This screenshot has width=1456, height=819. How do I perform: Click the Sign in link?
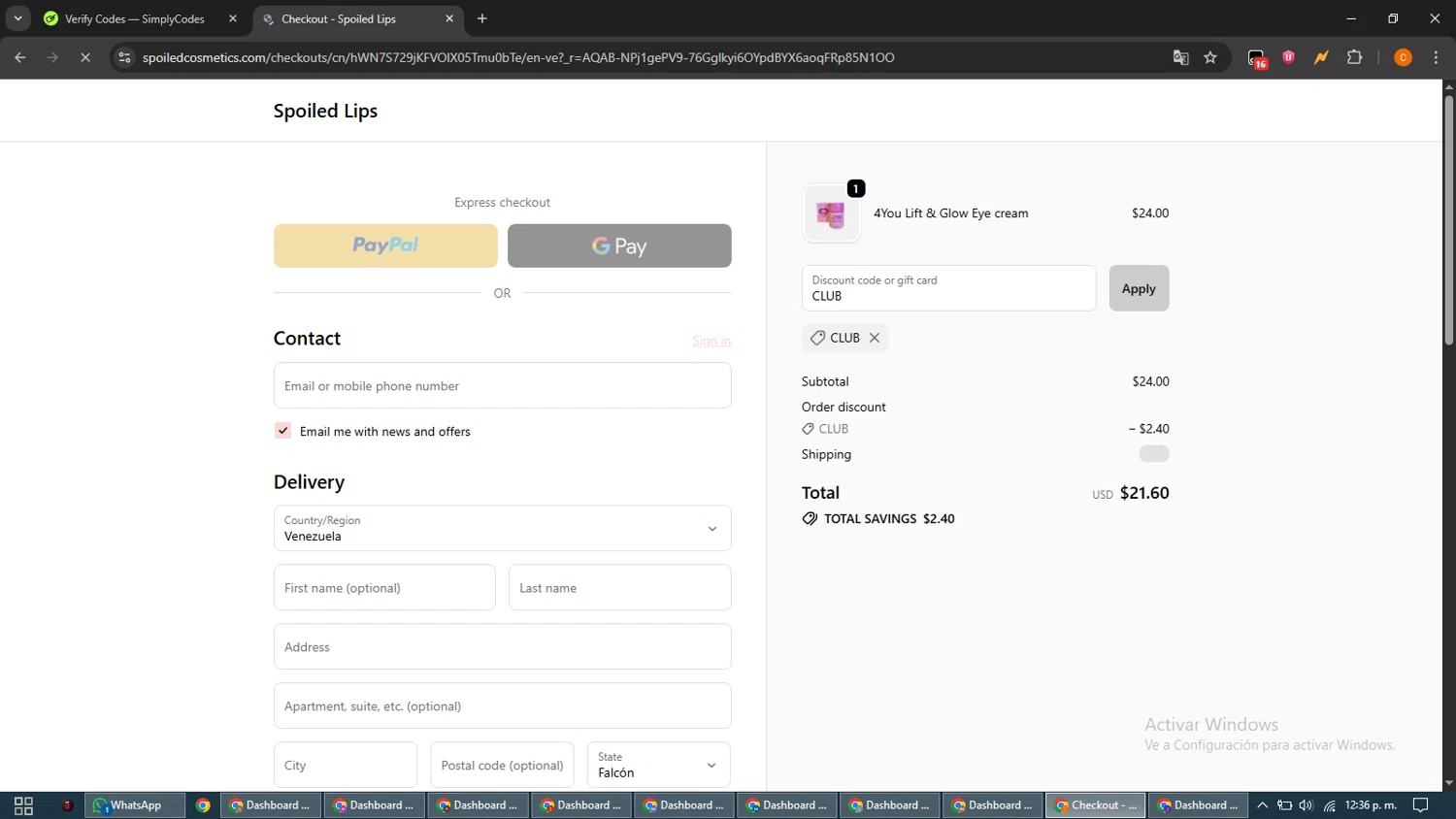coord(711,341)
